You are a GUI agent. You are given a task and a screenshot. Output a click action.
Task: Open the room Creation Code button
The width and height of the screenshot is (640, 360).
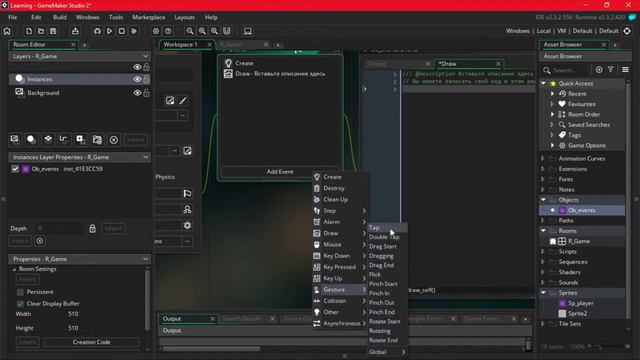[x=91, y=342]
